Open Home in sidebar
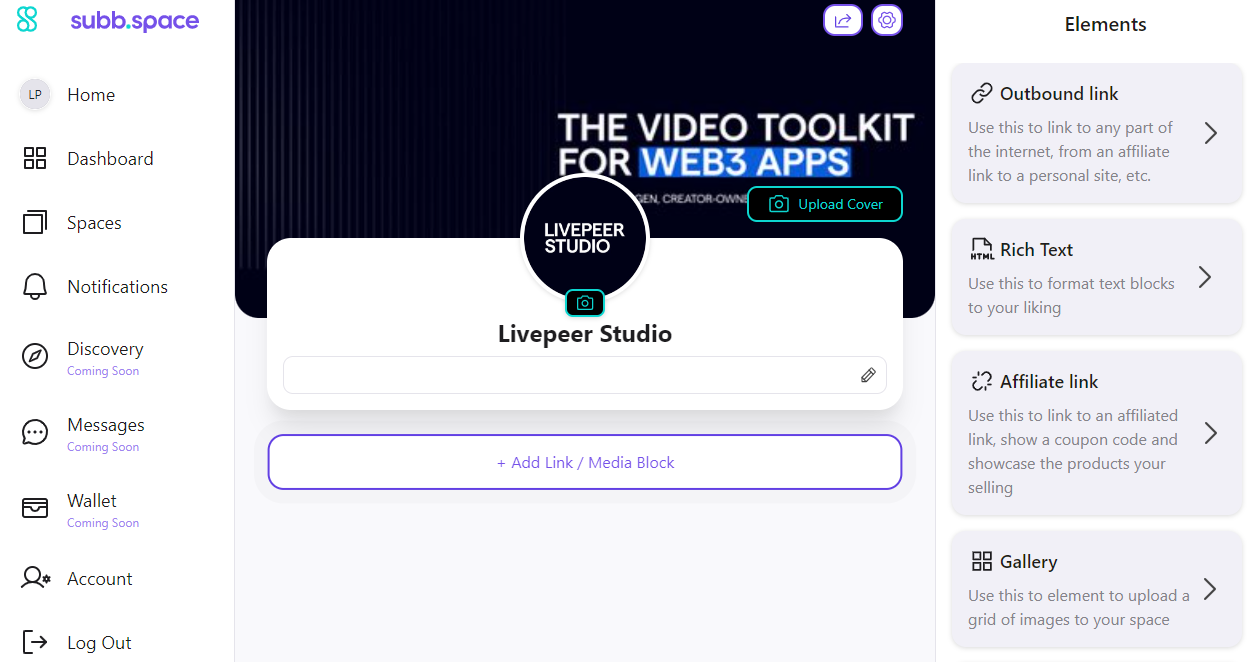 click(x=91, y=95)
